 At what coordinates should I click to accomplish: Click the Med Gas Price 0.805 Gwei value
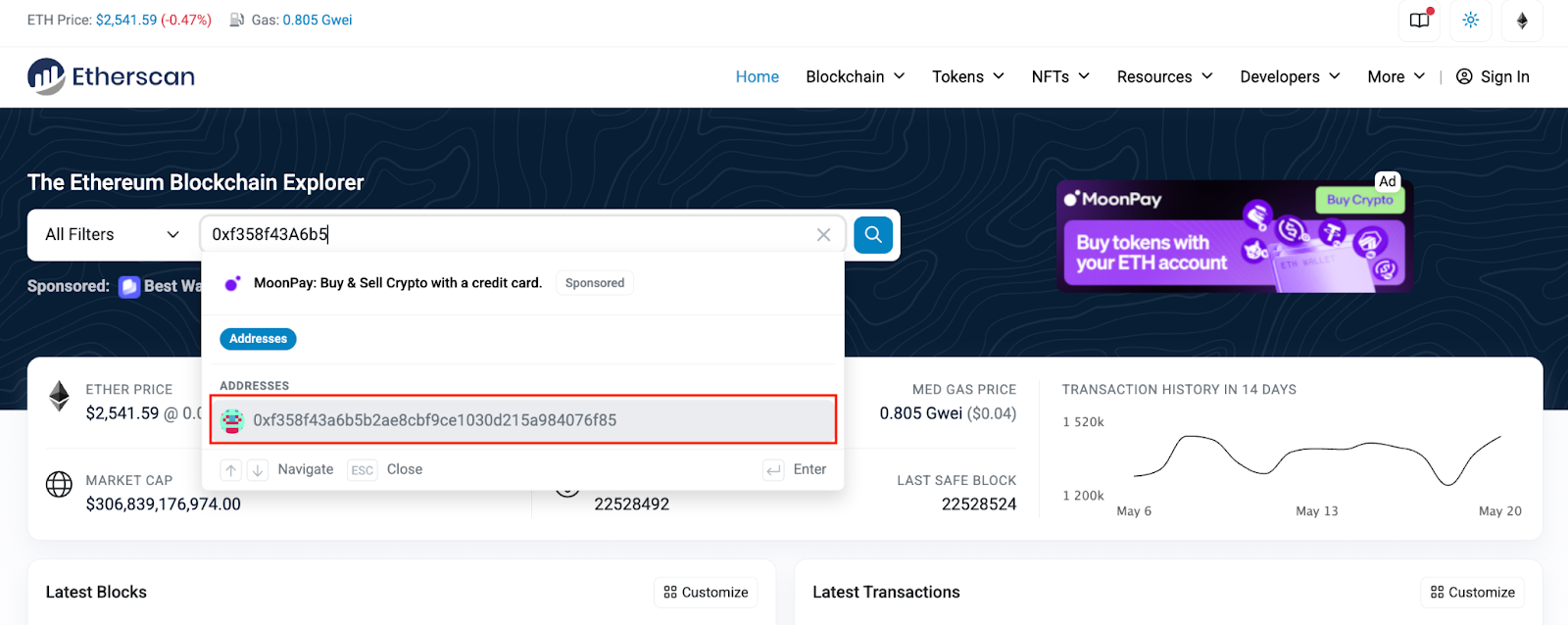click(921, 413)
